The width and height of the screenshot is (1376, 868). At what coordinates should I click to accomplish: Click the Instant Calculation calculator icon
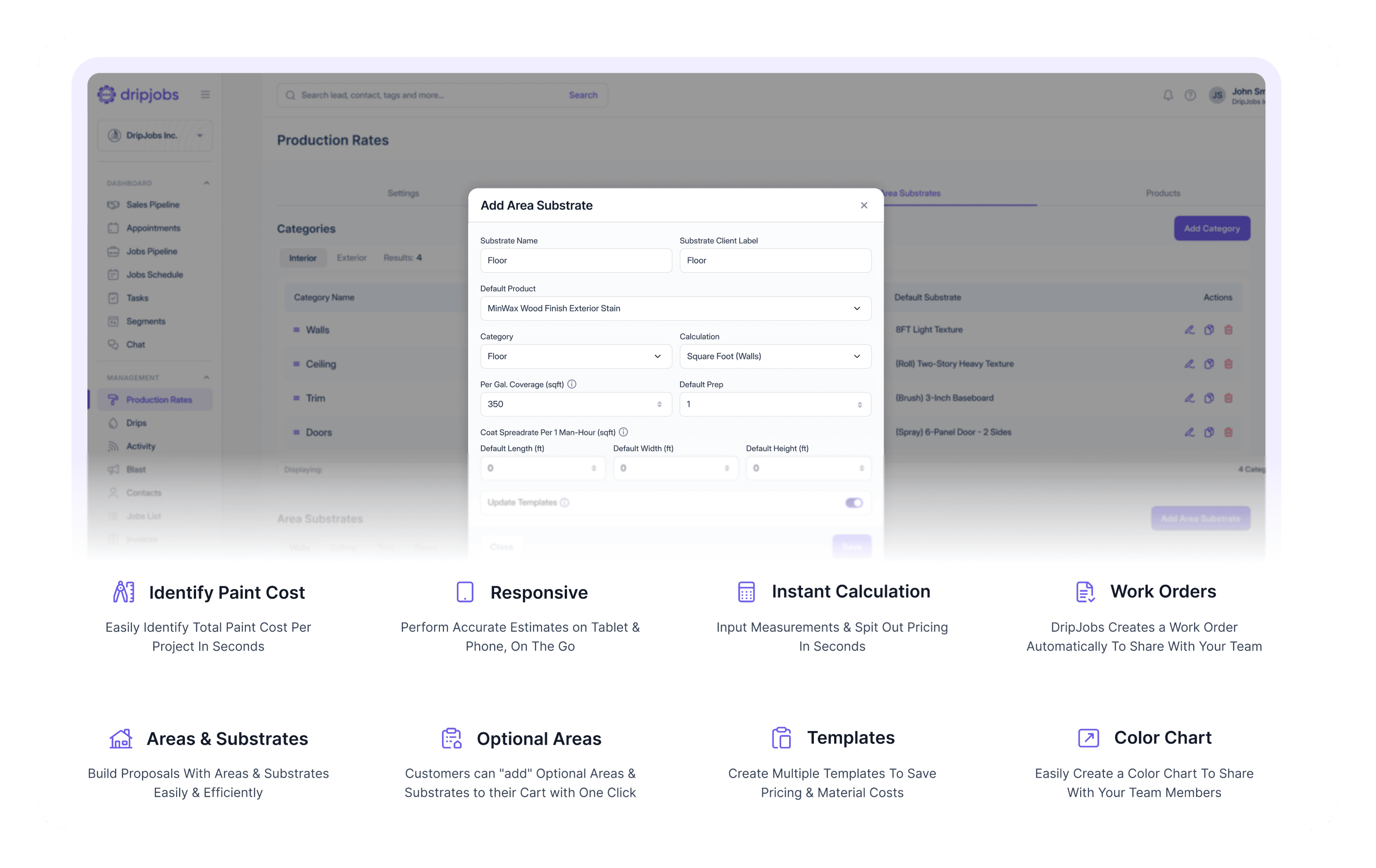click(x=746, y=592)
